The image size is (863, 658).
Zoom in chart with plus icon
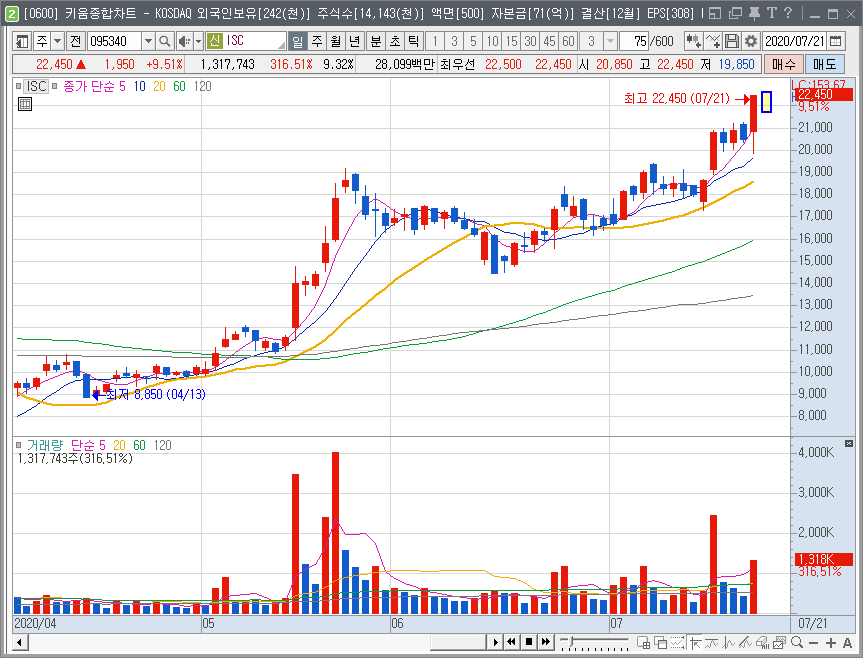pos(831,642)
